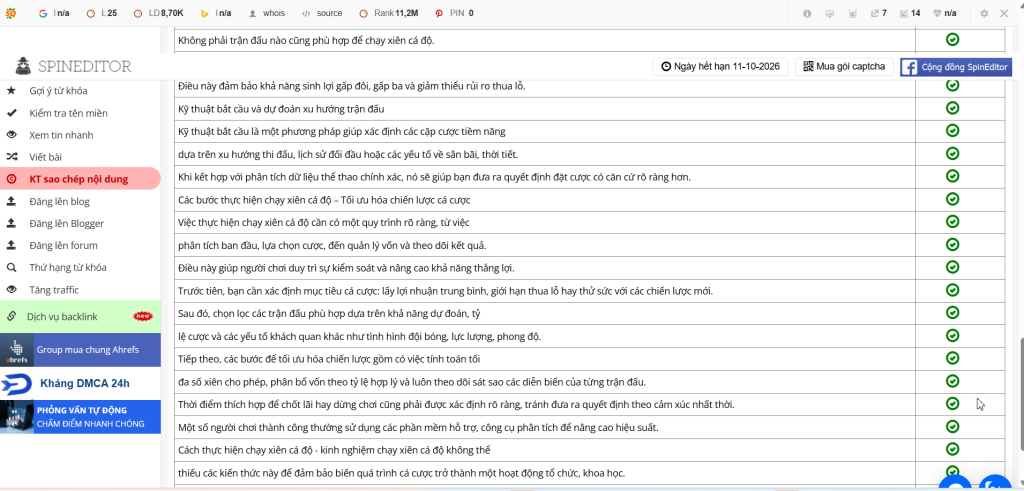This screenshot has width=1024, height=491.
Task: Go to Viết bài shuffle icon
Action: tap(11, 157)
